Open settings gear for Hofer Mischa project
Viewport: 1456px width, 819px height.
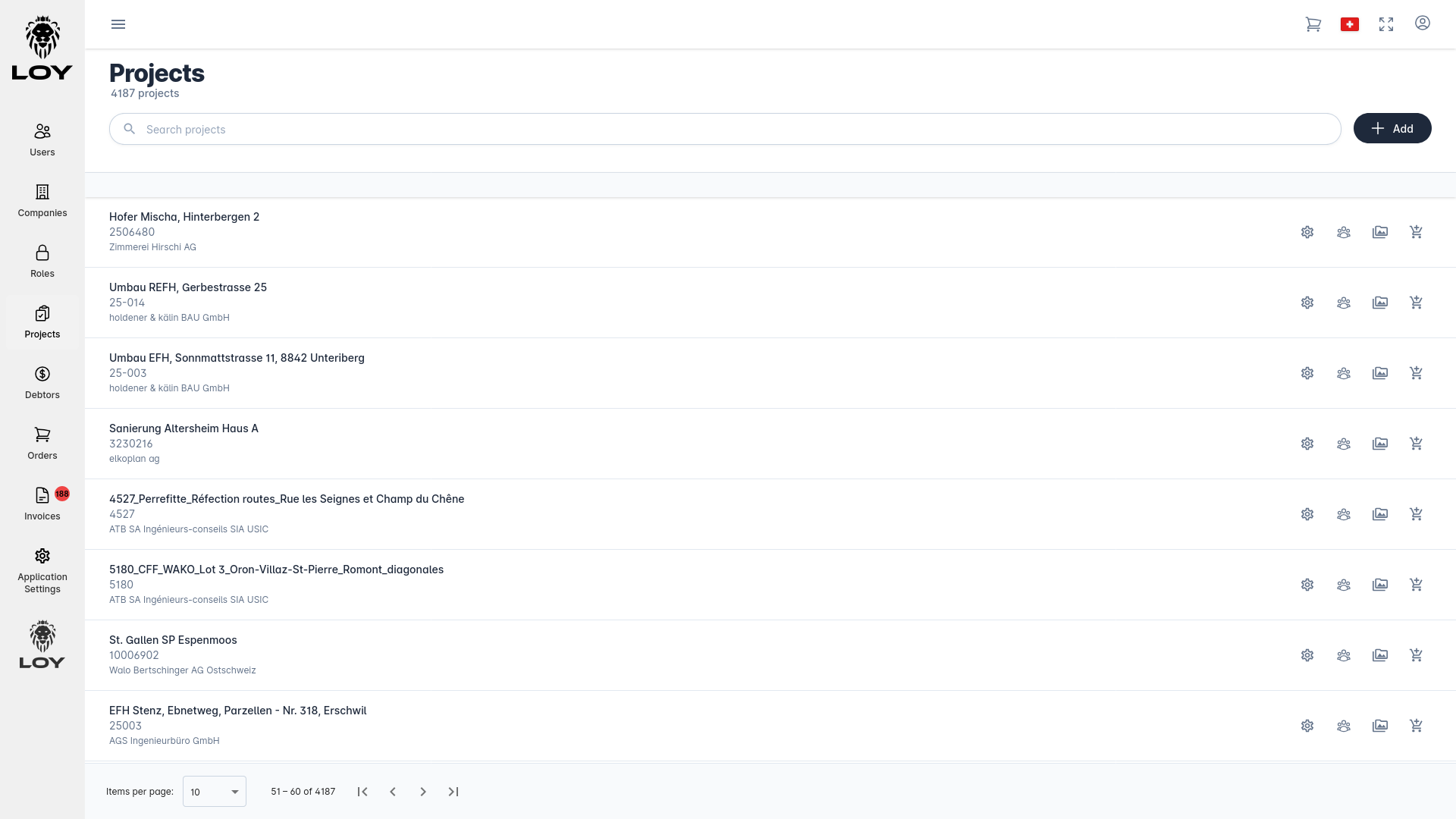pyautogui.click(x=1307, y=232)
